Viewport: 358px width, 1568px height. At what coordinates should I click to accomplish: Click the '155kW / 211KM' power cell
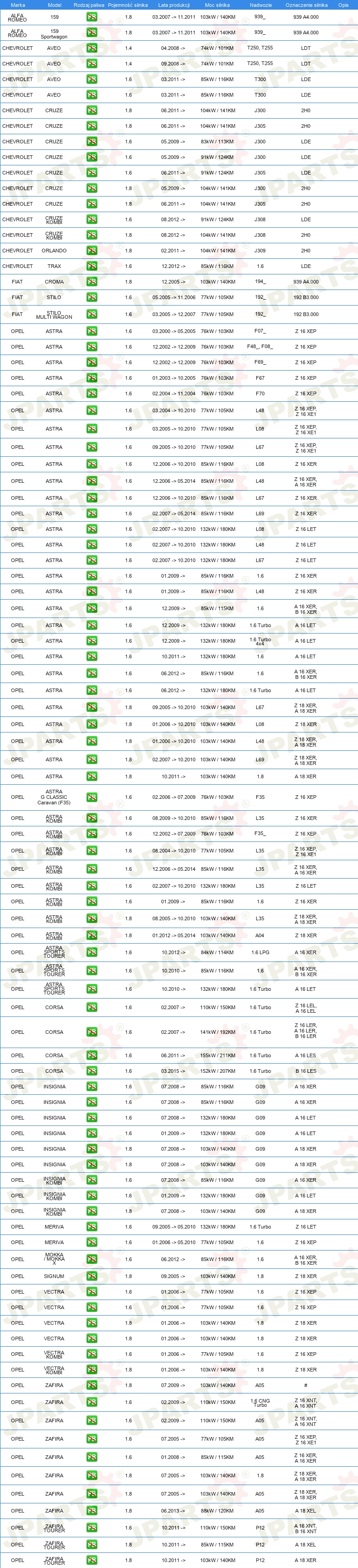point(218,1055)
